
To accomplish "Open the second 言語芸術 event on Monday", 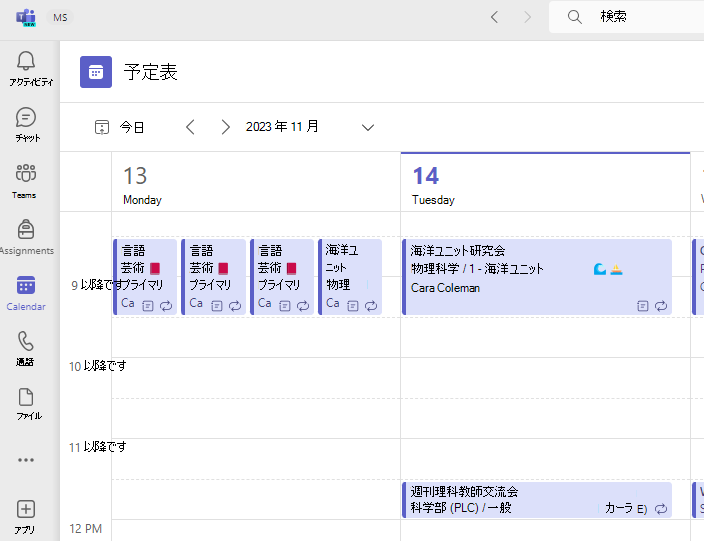I will (x=214, y=277).
